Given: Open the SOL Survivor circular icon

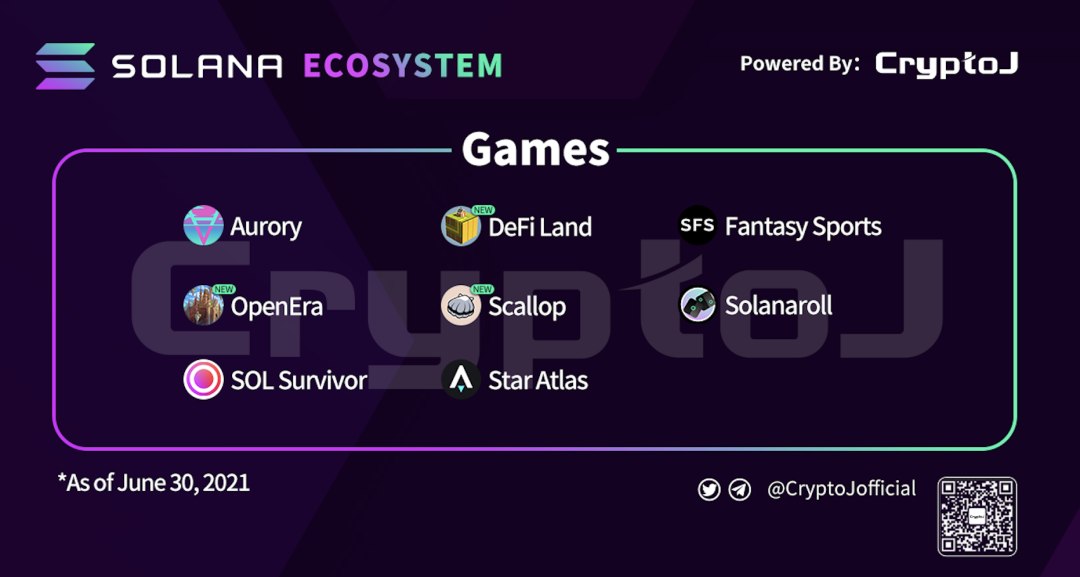Looking at the screenshot, I should [203, 379].
